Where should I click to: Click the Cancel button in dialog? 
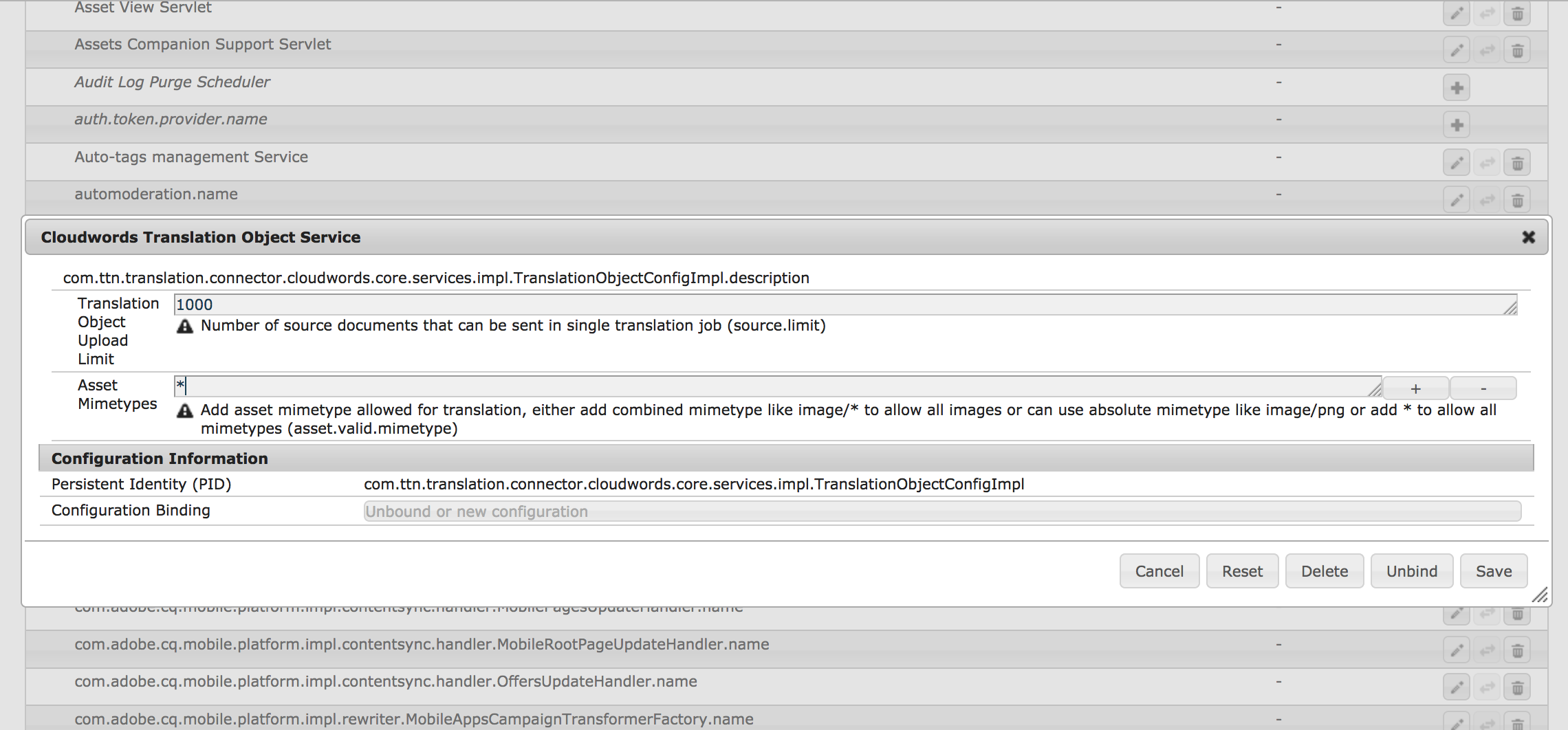click(1159, 571)
